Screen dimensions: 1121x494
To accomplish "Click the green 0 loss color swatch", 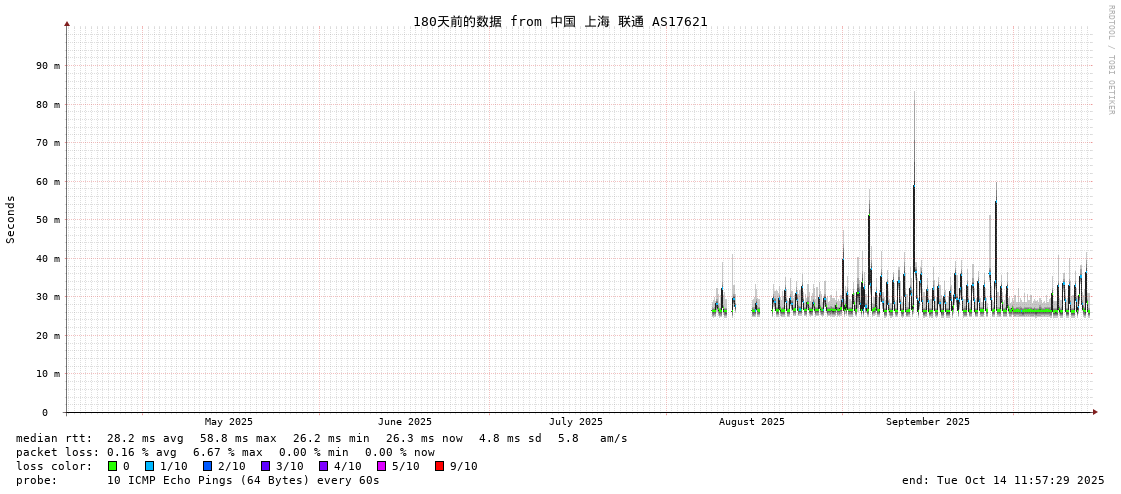I will tap(112, 466).
